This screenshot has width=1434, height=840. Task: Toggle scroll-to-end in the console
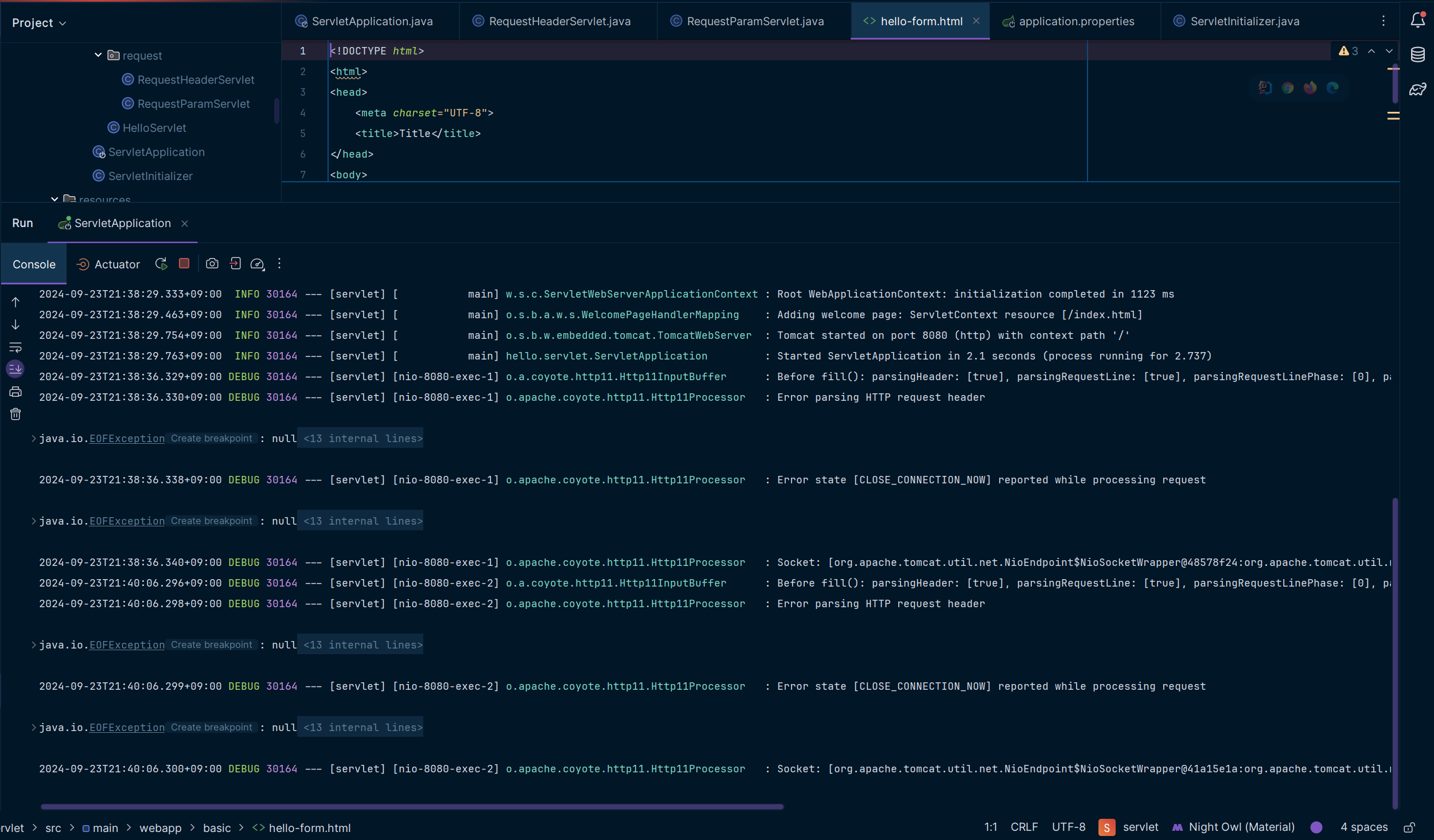pyautogui.click(x=15, y=369)
